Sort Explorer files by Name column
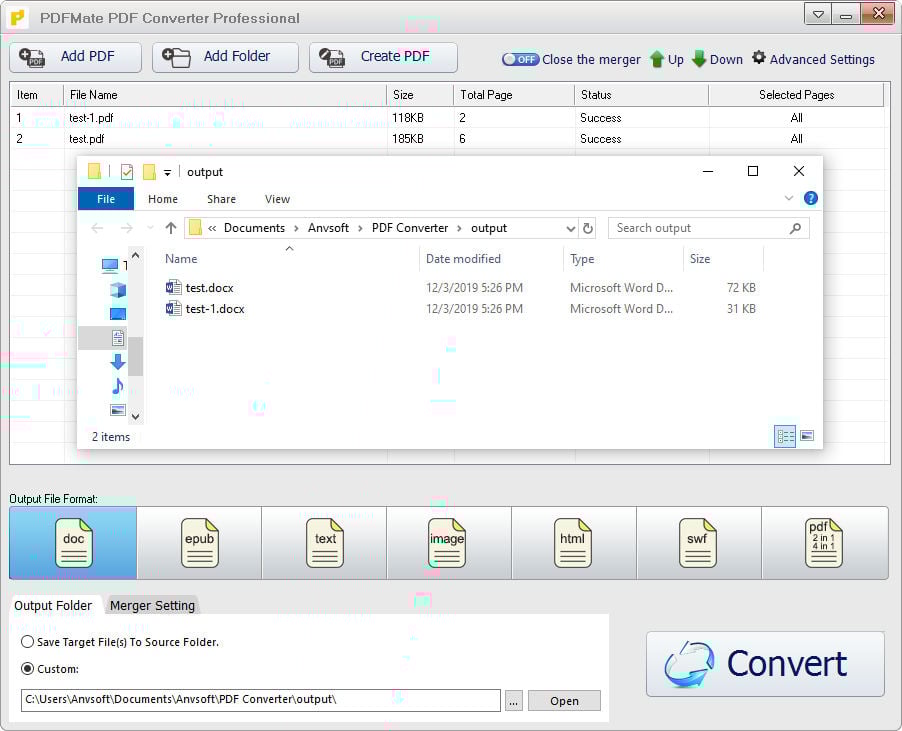Screen dimensions: 902x731 181,259
